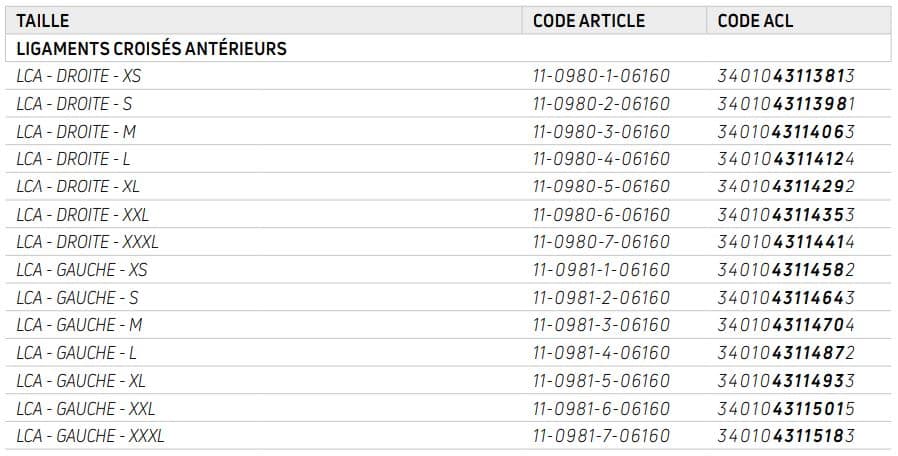Screen dimensions: 898x456
Task: Click ACL code 3401043114414
Action: [786, 242]
